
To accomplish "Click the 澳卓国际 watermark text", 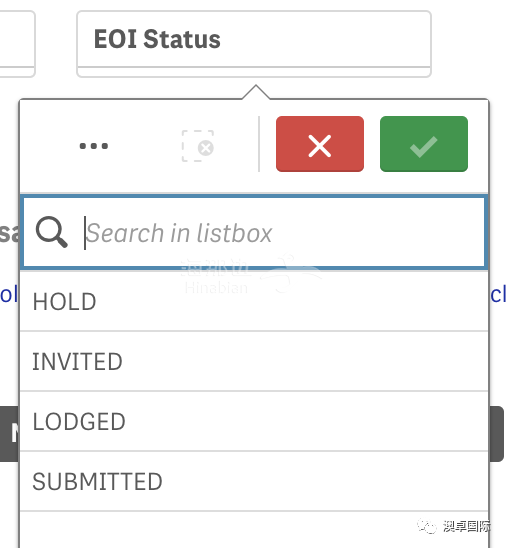I will (x=467, y=526).
